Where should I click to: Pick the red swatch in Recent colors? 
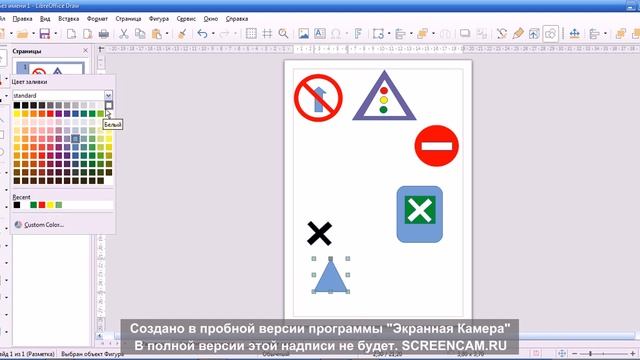tap(42, 205)
